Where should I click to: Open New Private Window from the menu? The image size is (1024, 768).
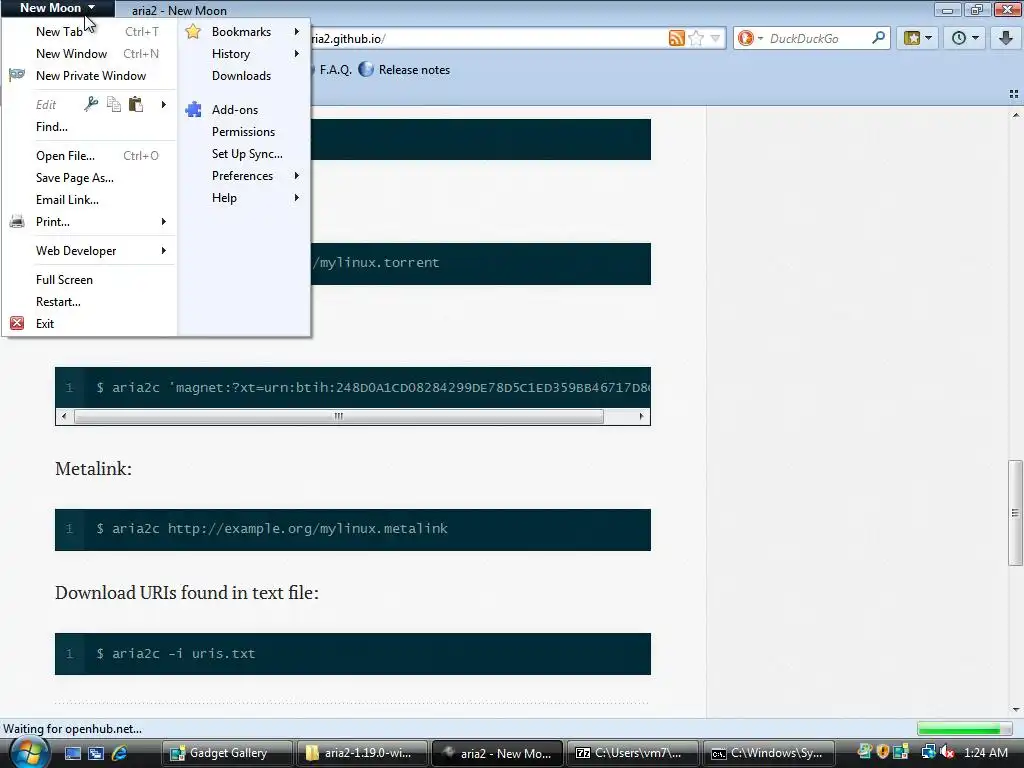point(91,76)
